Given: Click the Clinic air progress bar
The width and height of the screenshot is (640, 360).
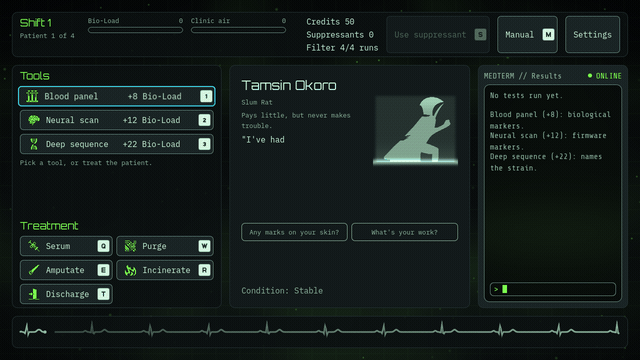Looking at the screenshot, I should (238, 30).
